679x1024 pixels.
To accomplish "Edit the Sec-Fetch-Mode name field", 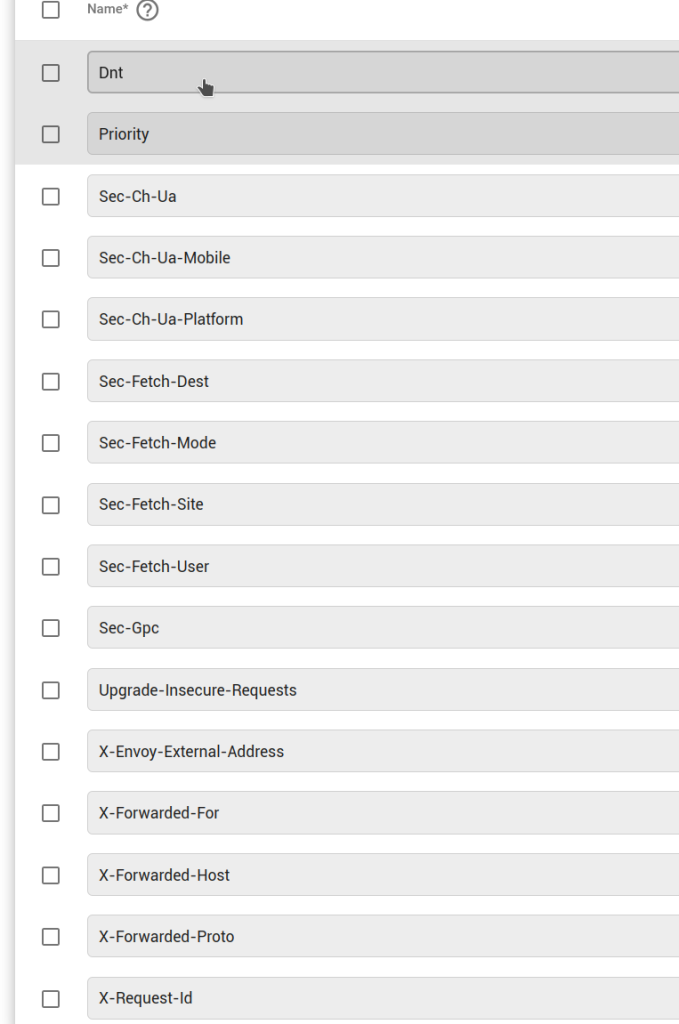I will [x=380, y=443].
